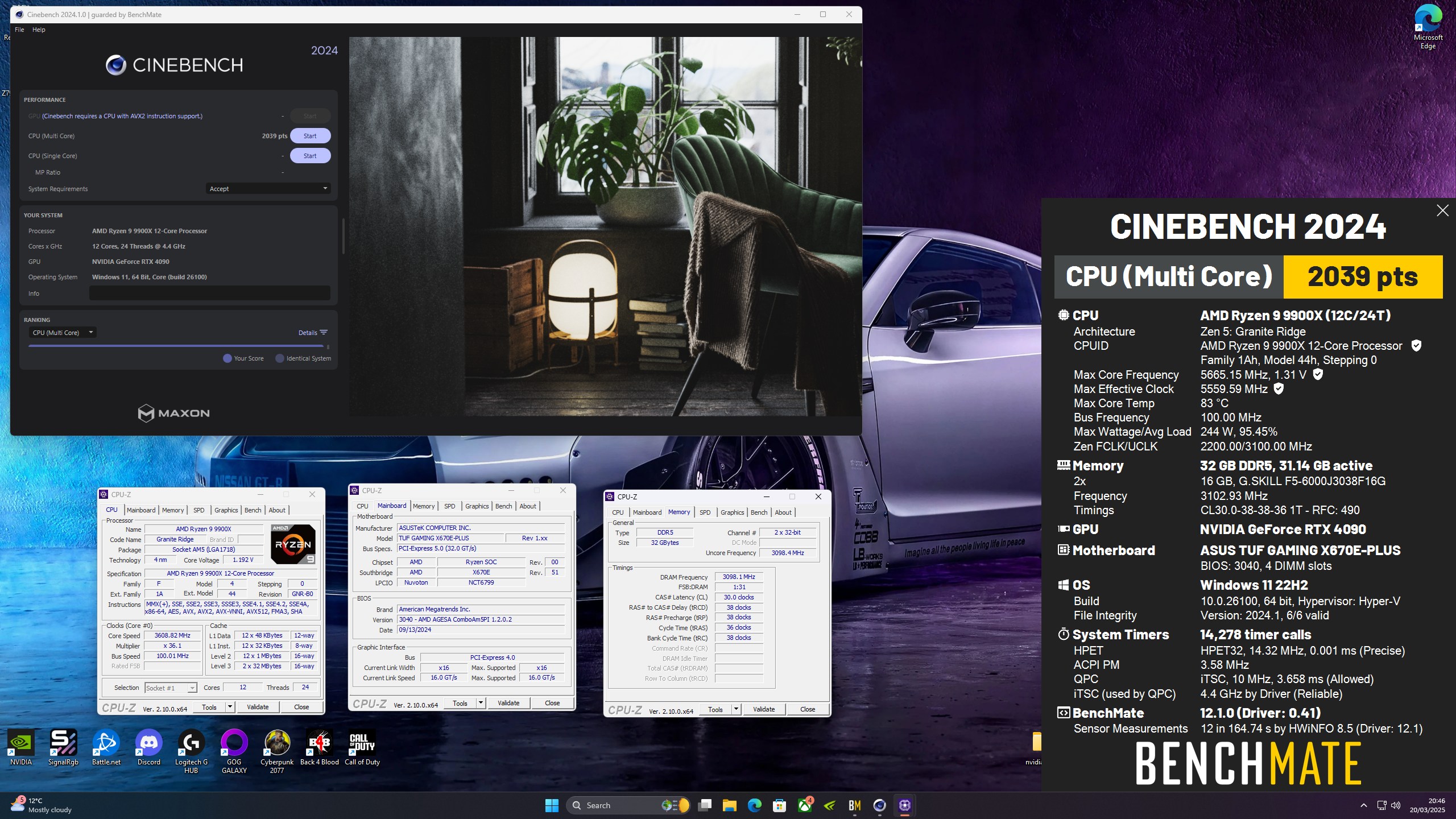Open the GOG GALAXY desktop shortcut
The width and height of the screenshot is (1456, 819).
pos(234,751)
